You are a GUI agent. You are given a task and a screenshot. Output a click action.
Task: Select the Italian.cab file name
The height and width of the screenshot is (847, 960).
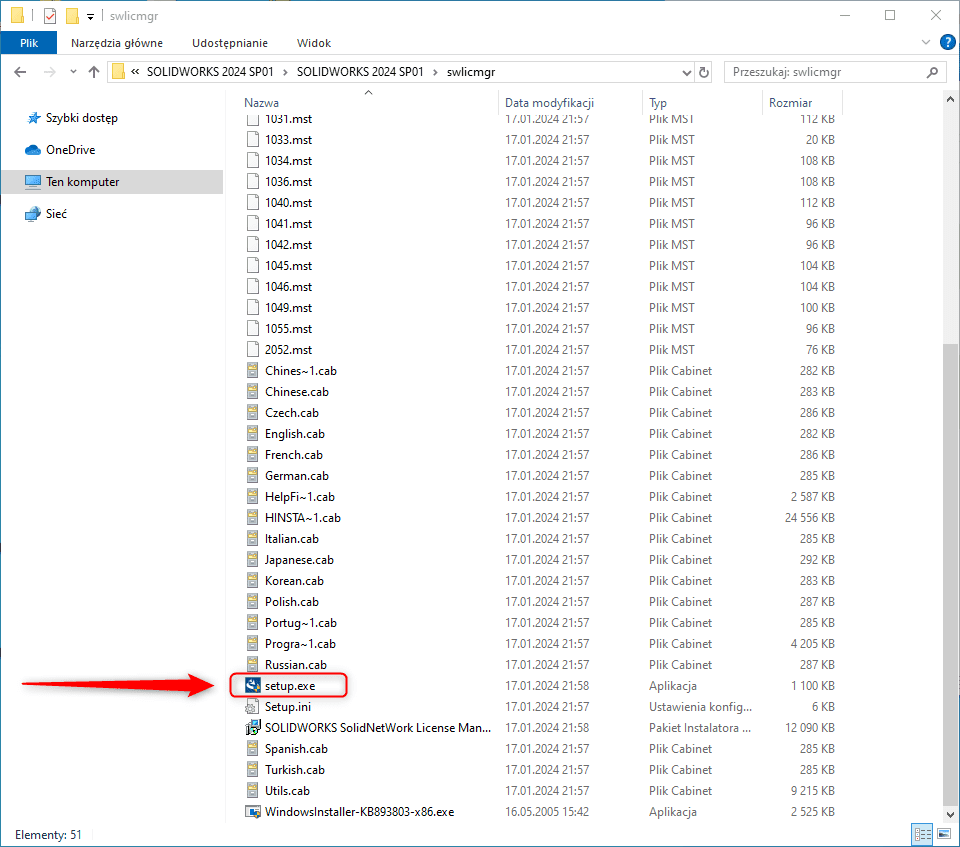click(x=292, y=539)
